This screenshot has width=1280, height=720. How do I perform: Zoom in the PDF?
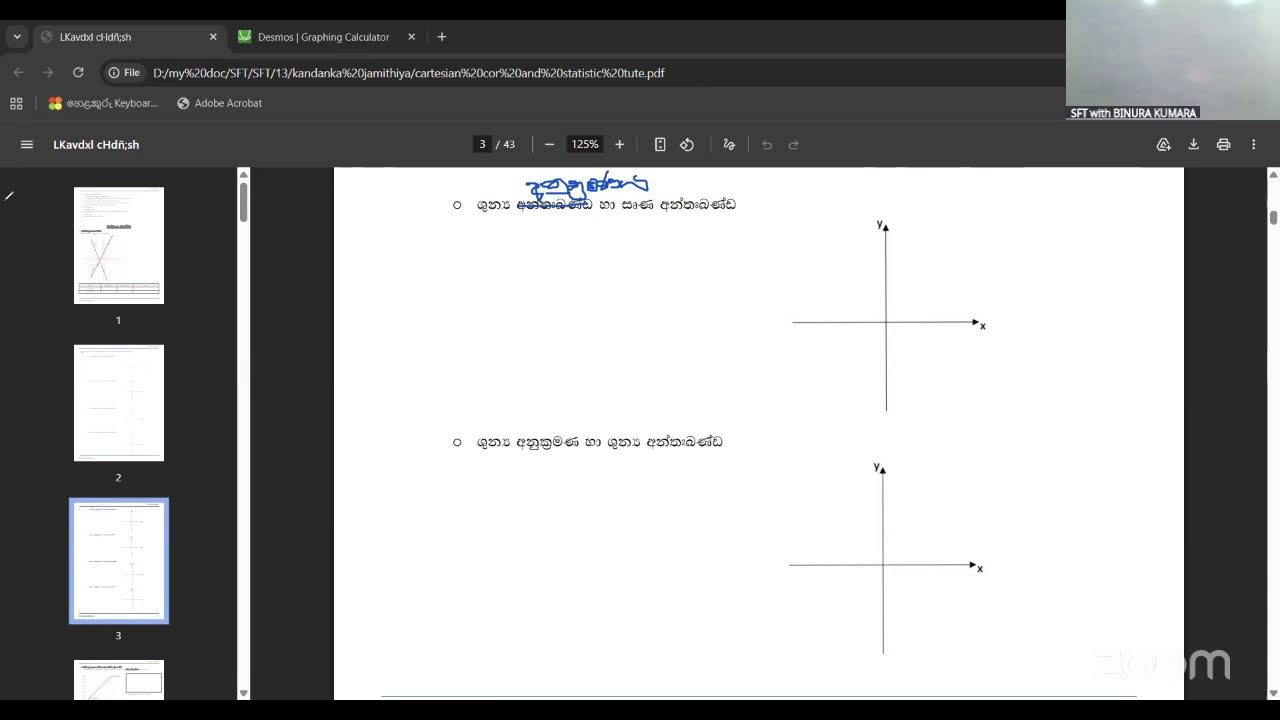click(619, 145)
